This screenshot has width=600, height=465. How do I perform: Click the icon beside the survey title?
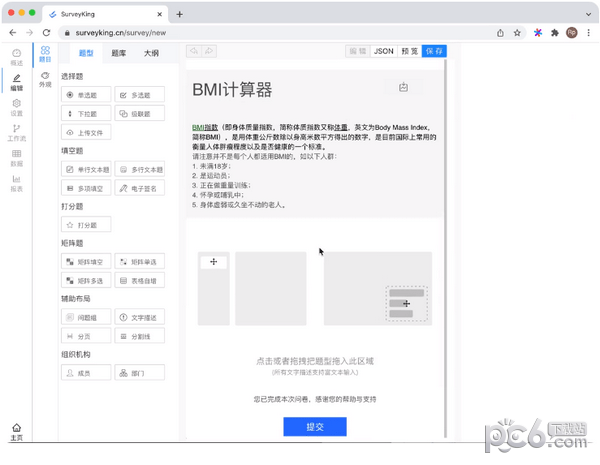point(403,87)
